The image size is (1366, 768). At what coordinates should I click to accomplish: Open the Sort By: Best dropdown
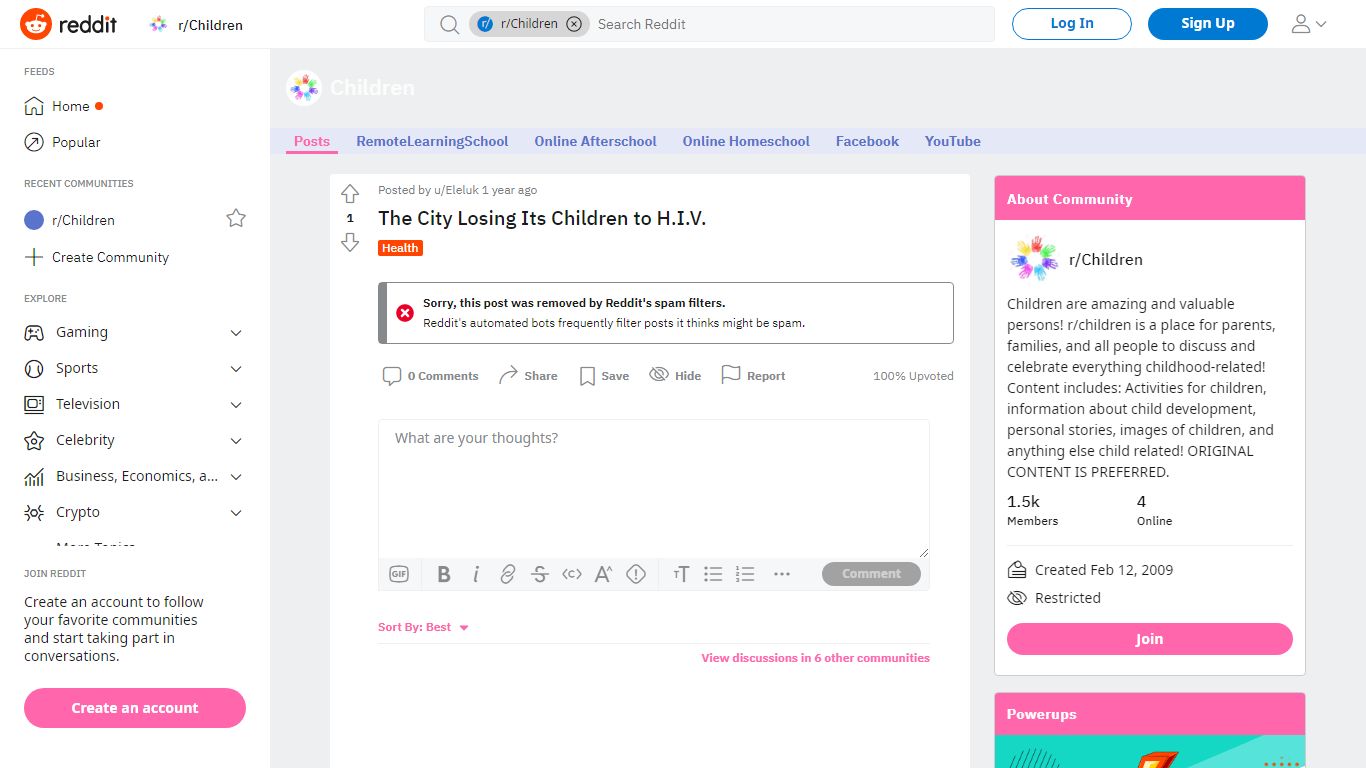424,628
